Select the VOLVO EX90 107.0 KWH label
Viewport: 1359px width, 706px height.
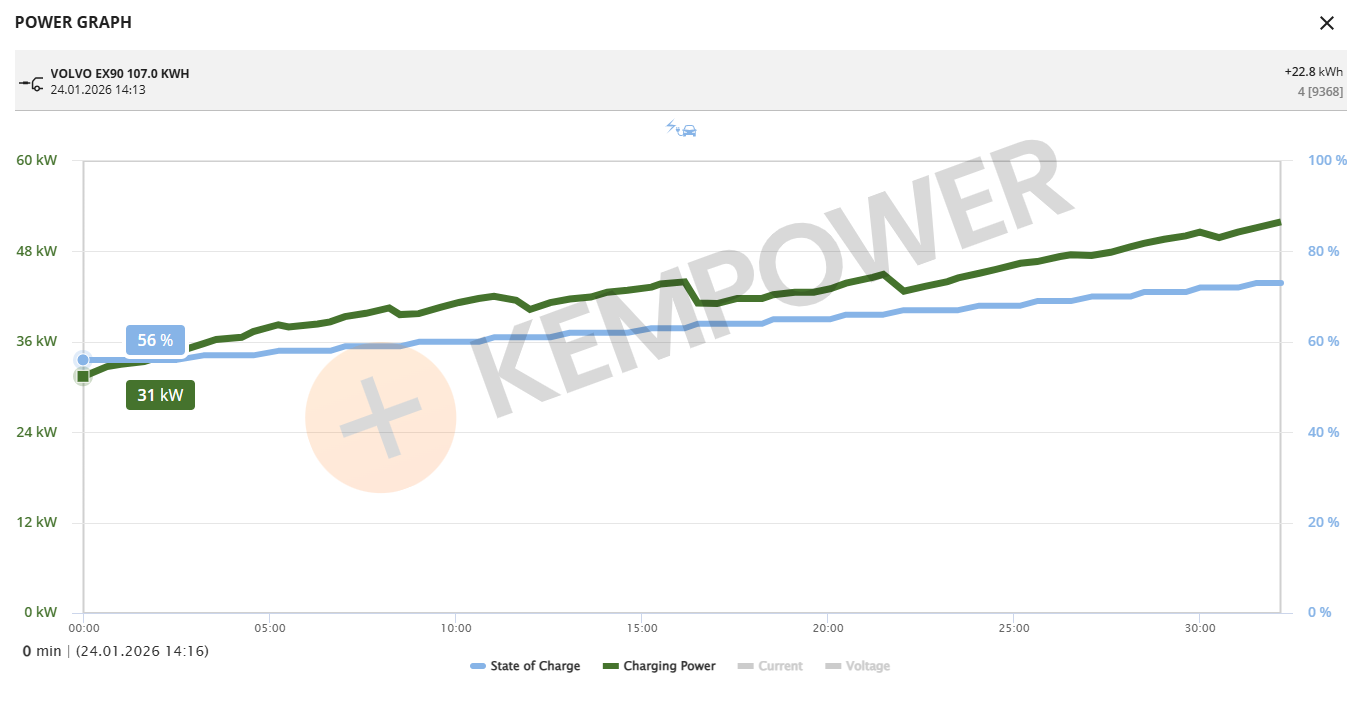[120, 74]
